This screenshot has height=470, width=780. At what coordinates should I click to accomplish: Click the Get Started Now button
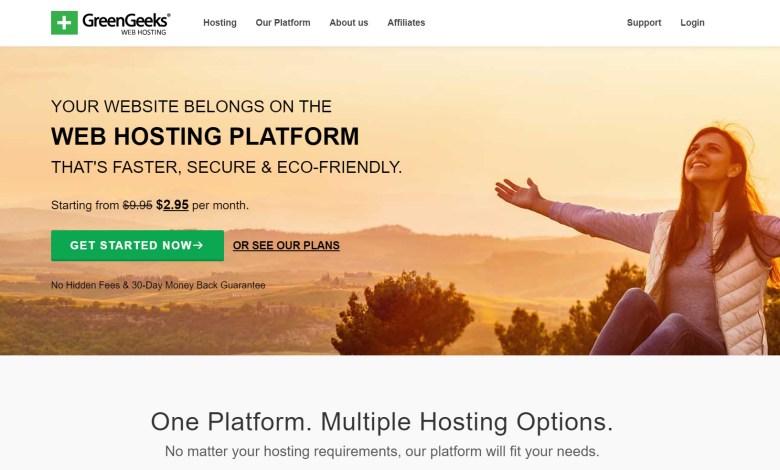[137, 245]
